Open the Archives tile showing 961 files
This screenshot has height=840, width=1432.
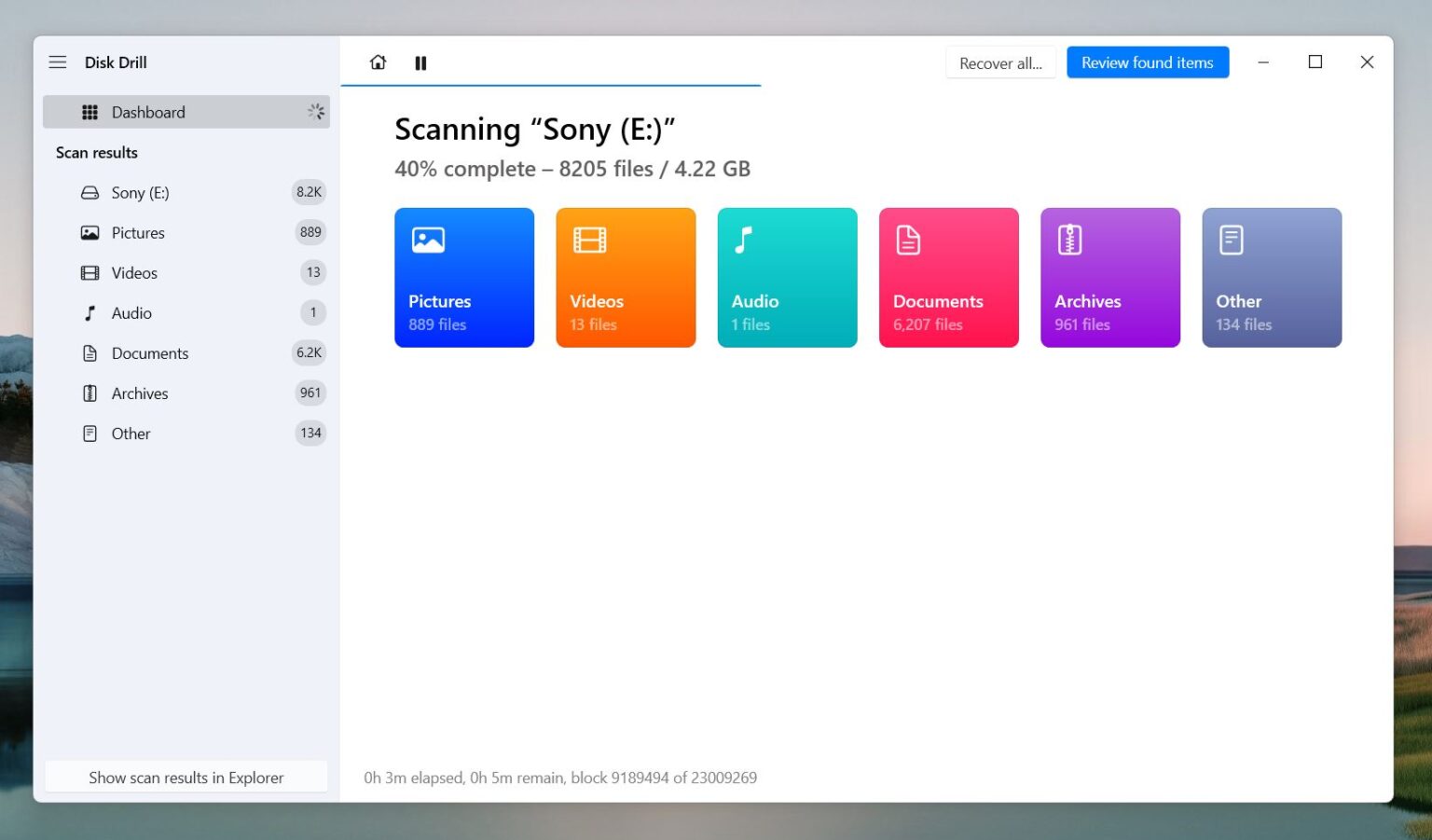pos(1109,277)
